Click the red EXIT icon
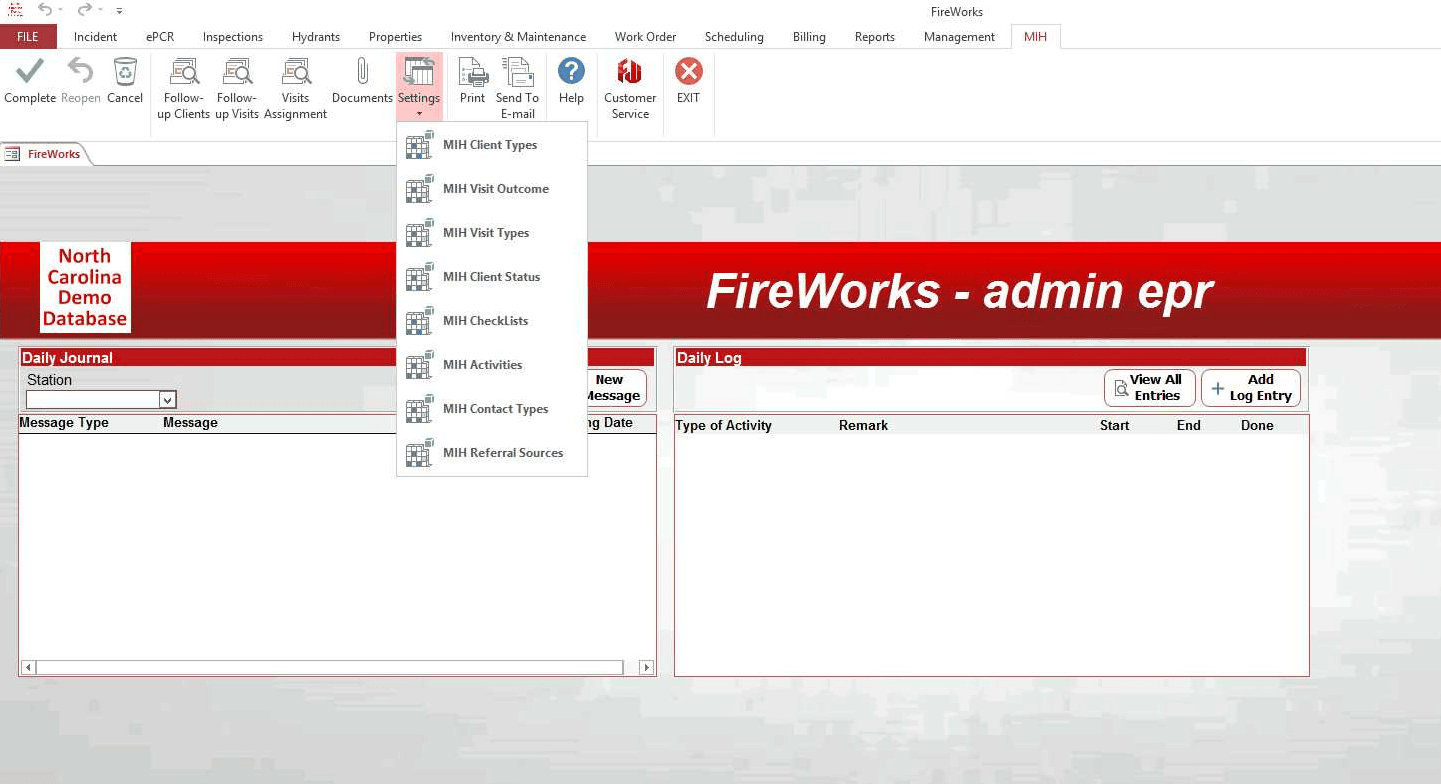 pyautogui.click(x=688, y=71)
